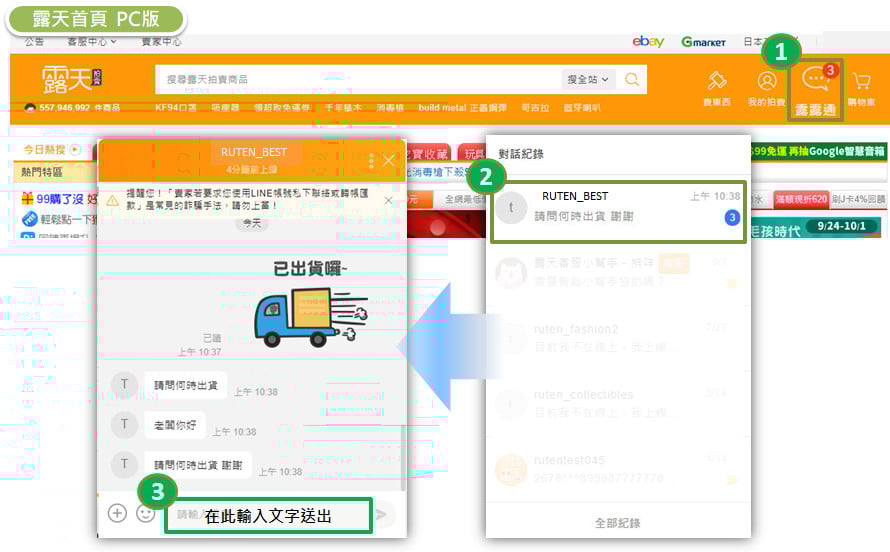Open the 公告 announcements menu item
This screenshot has width=890, height=552.
click(34, 42)
